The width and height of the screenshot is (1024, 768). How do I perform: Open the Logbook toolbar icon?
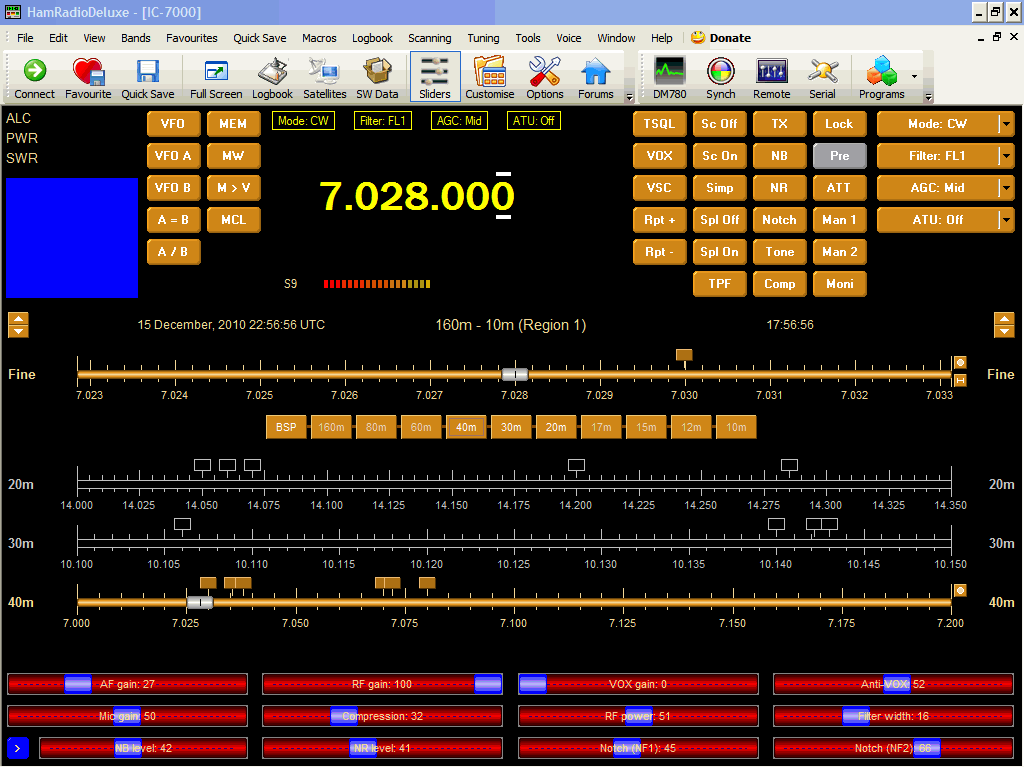[272, 77]
